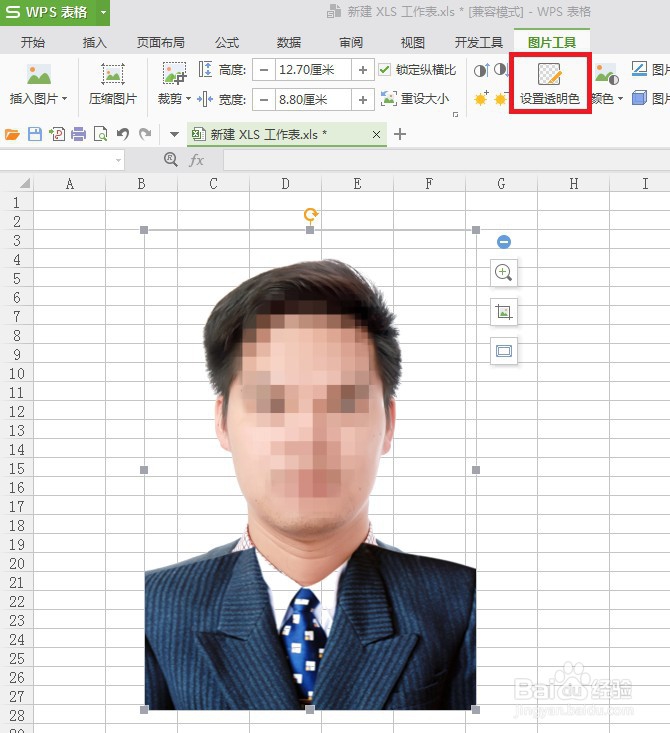This screenshot has height=733, width=670.
Task: Increase the picture brightness
Action: [481, 99]
